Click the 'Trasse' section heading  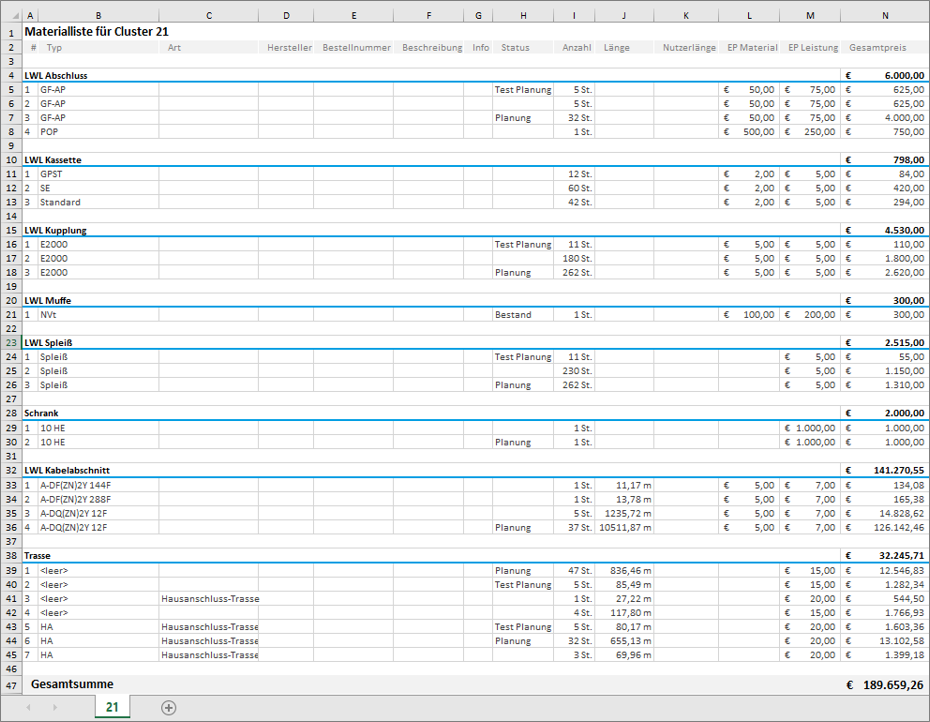(37, 556)
